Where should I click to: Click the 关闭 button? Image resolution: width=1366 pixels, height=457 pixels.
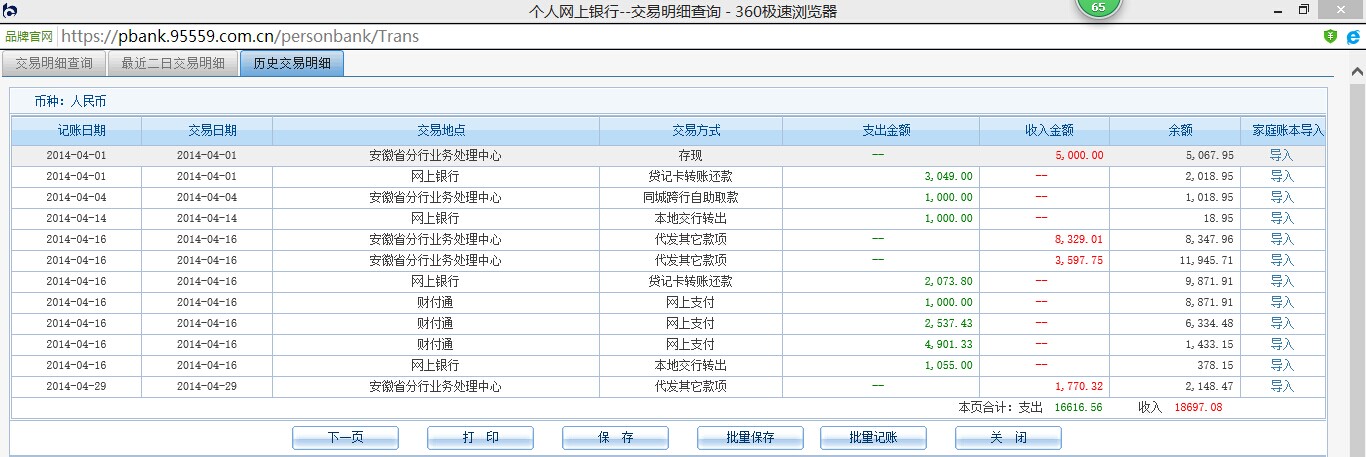tap(1008, 438)
